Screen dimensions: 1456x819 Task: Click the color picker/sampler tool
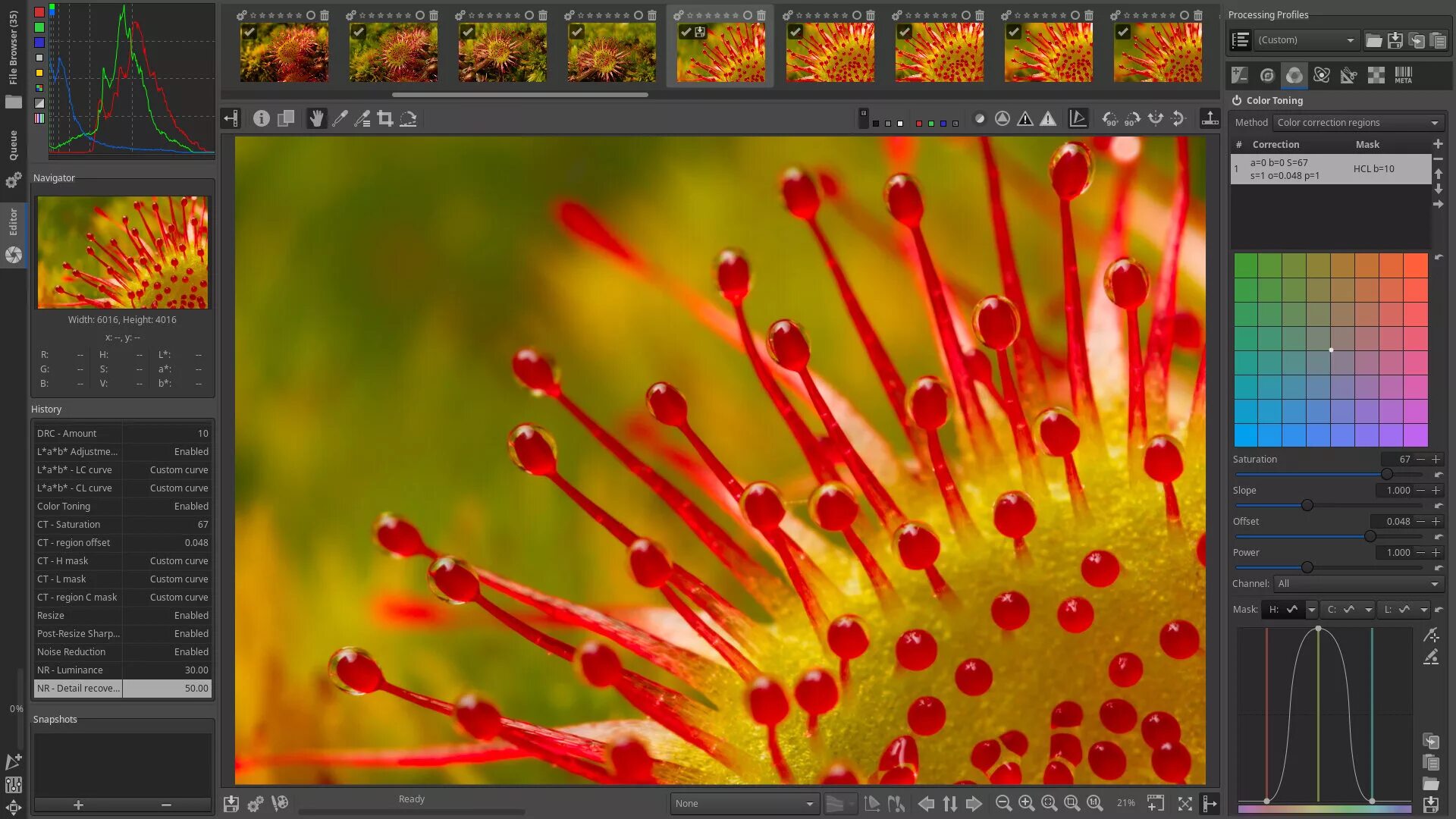(x=340, y=118)
